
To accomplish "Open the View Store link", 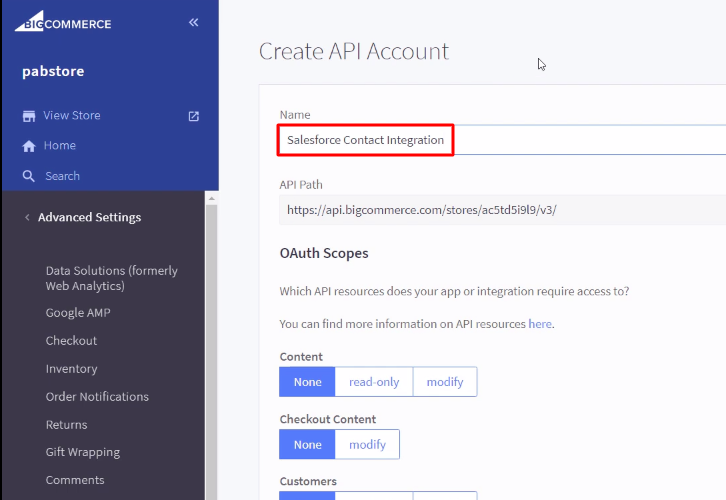I will (72, 115).
